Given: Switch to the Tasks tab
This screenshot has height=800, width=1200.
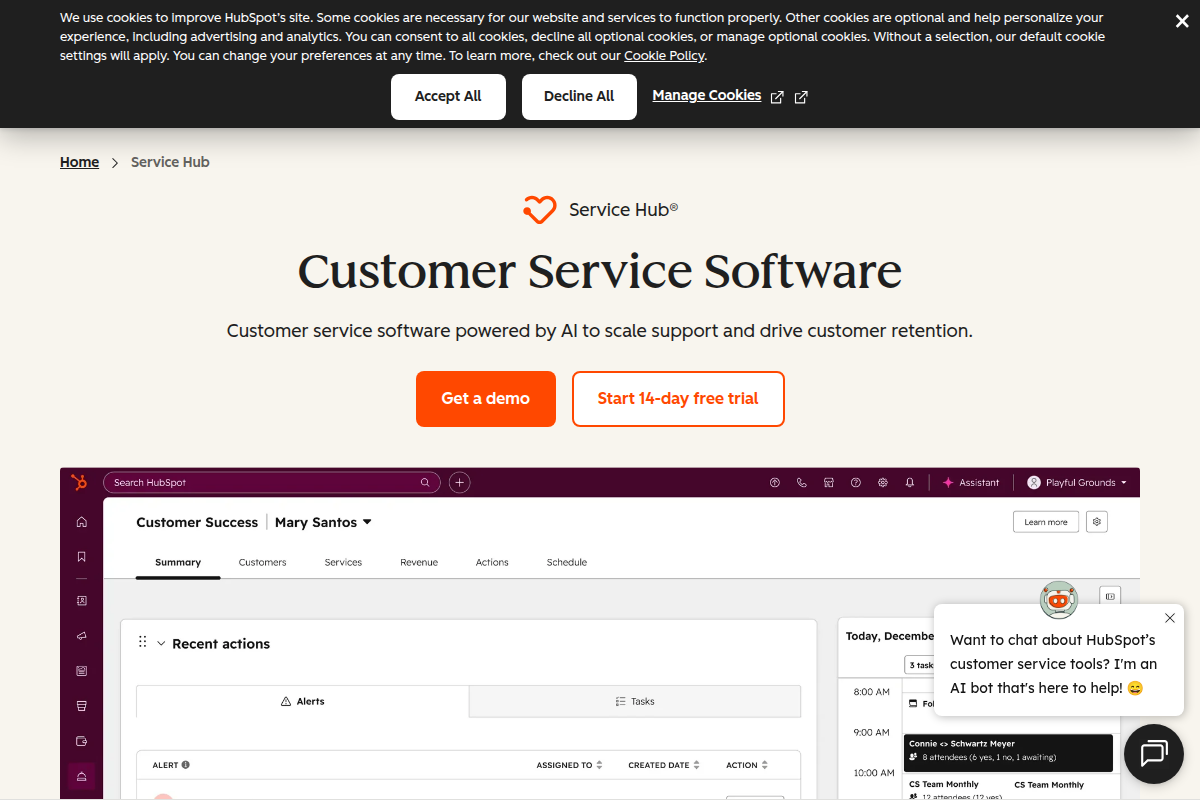Looking at the screenshot, I should pyautogui.click(x=634, y=700).
